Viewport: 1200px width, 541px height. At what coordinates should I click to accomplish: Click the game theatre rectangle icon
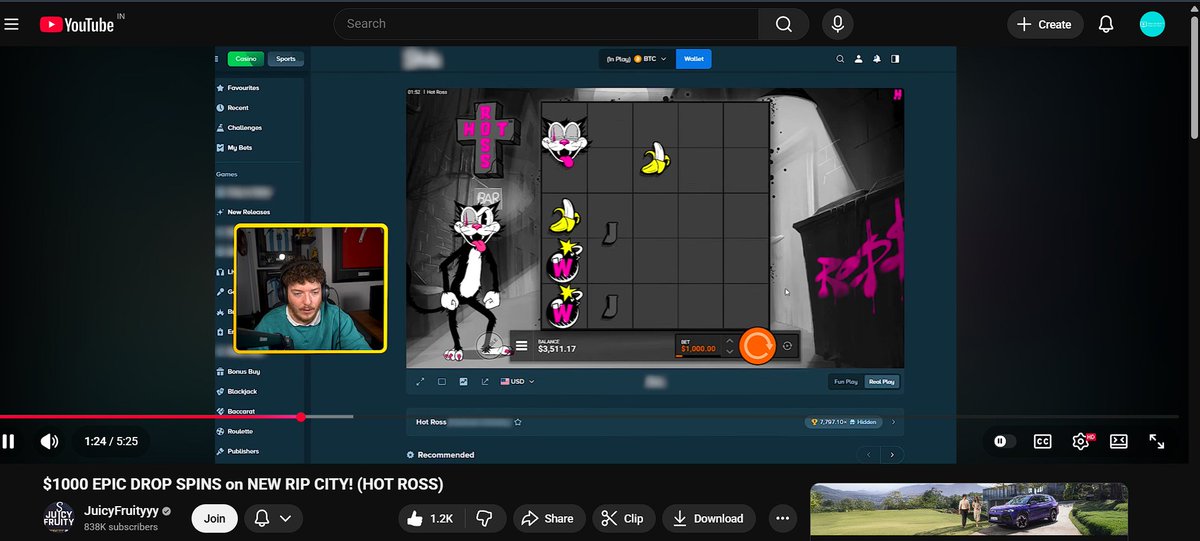coord(441,381)
